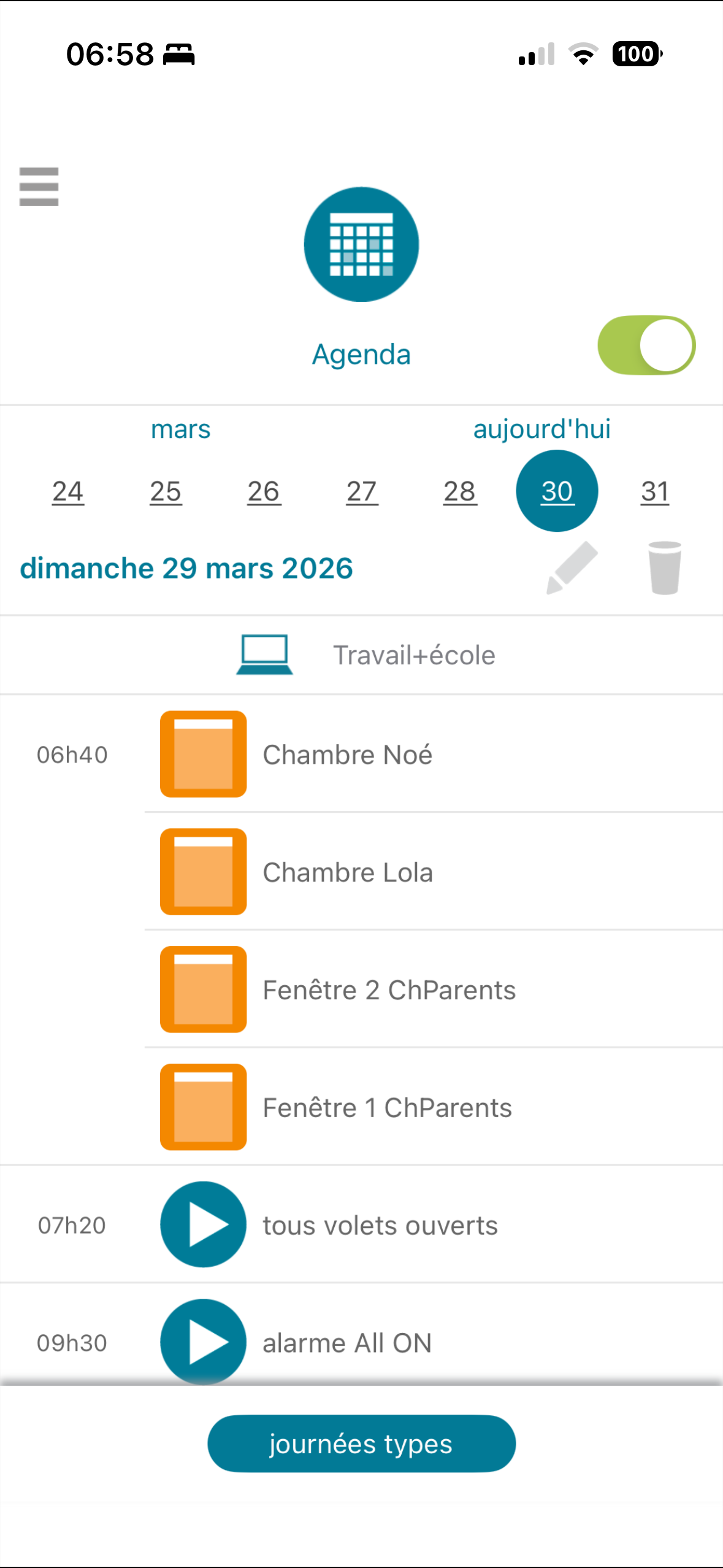Play the tous volets ouverts scenario
This screenshot has height=1568, width=723.
tap(203, 1224)
